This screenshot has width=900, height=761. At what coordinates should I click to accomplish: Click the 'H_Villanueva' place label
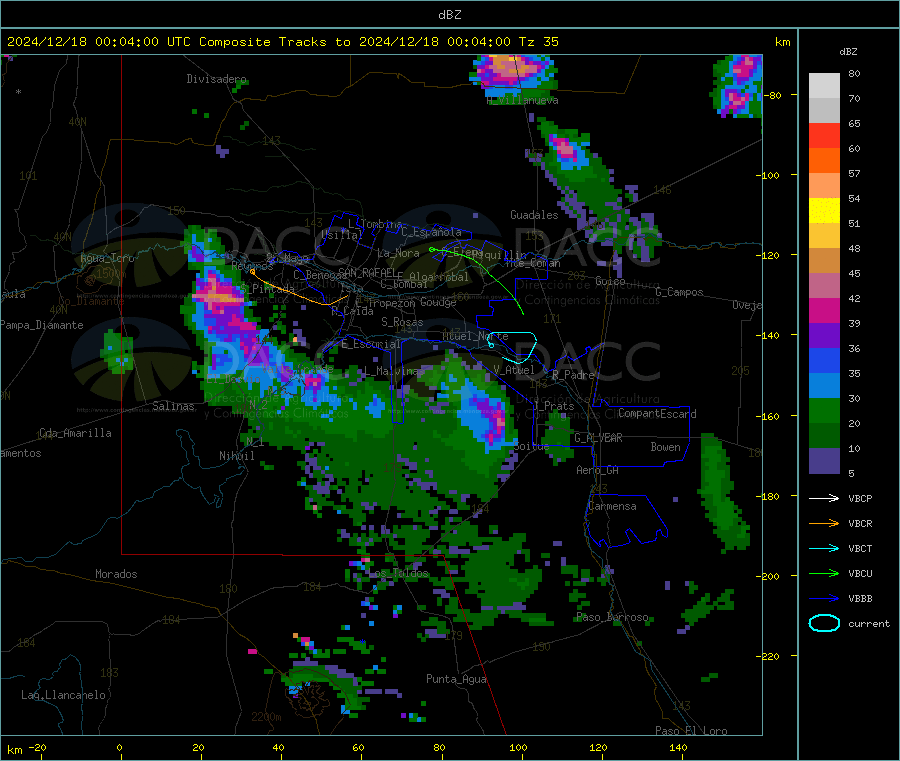click(x=522, y=100)
